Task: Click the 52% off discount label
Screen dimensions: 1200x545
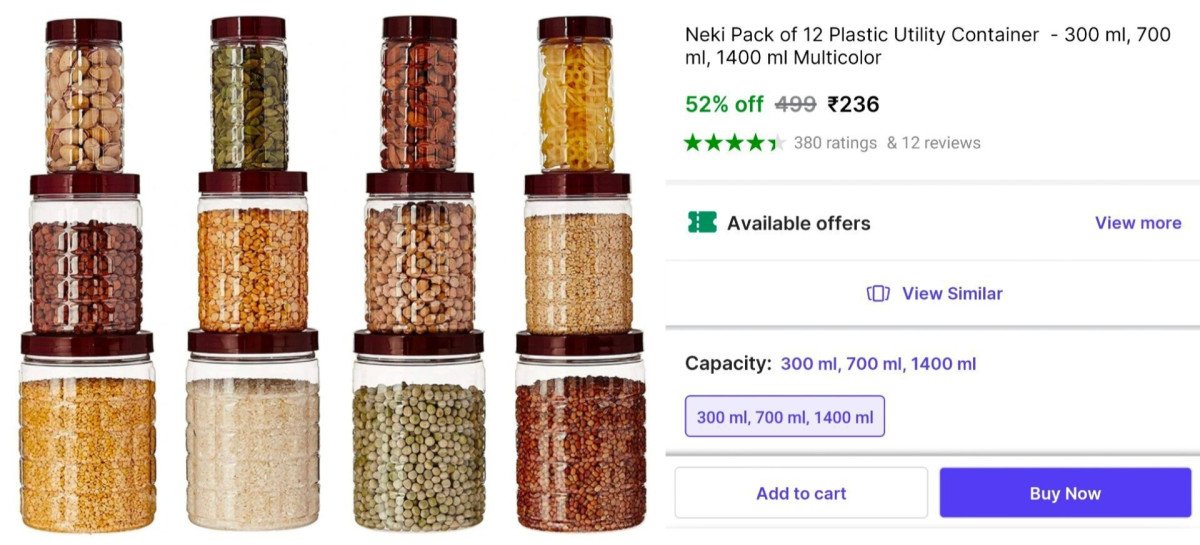Action: [x=724, y=104]
